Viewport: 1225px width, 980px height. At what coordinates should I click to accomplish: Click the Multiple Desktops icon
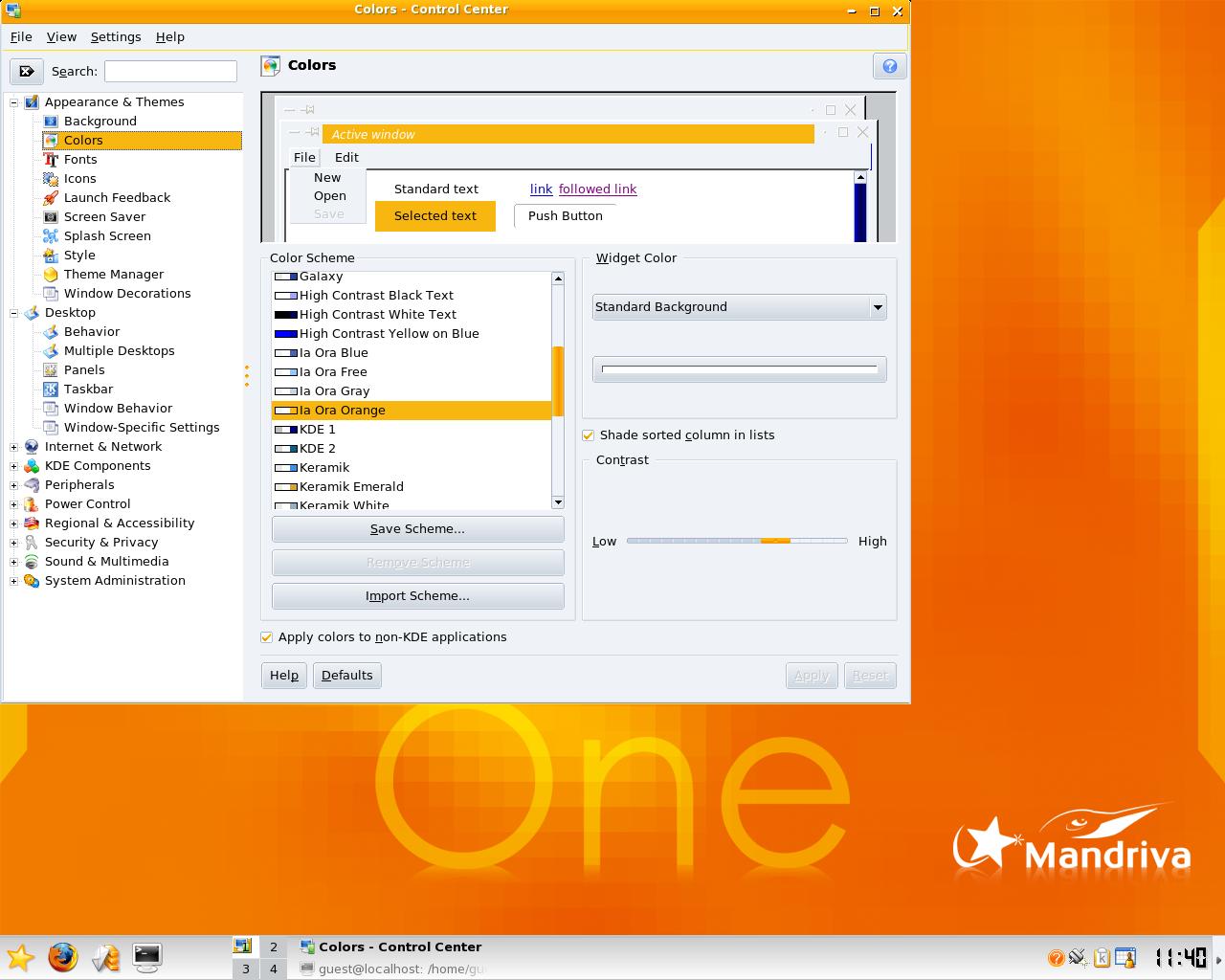tap(51, 351)
